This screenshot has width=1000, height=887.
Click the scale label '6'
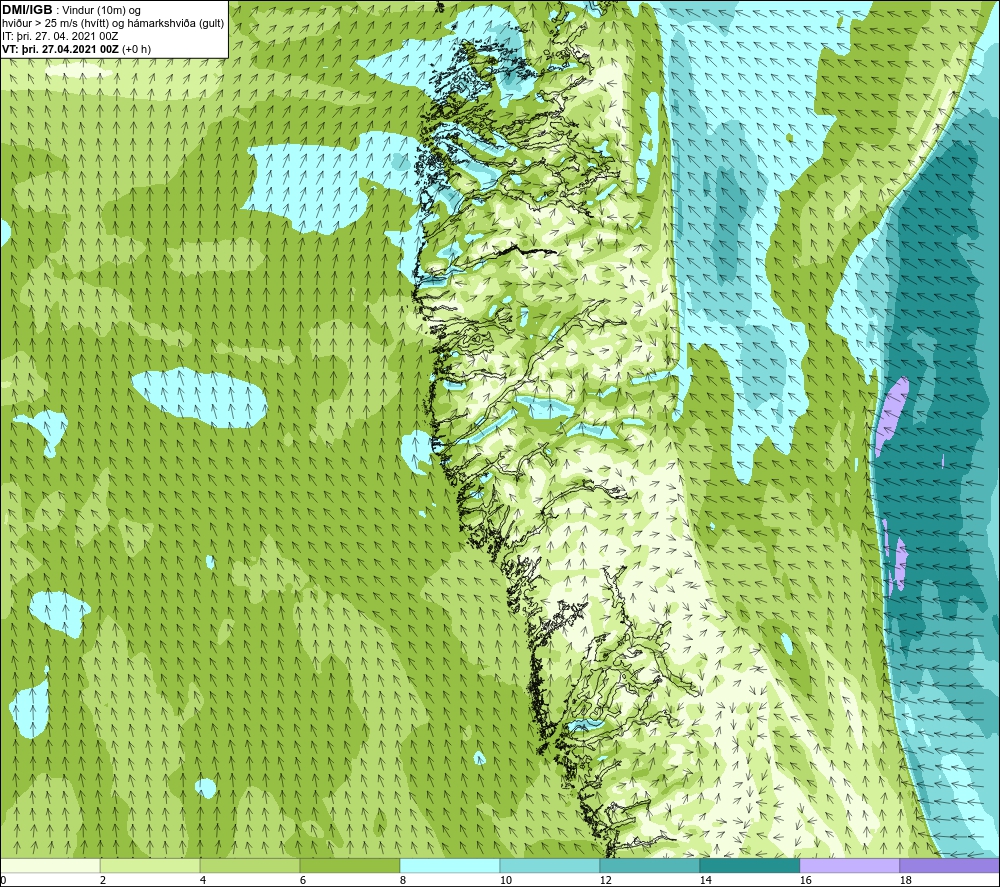pyautogui.click(x=302, y=881)
